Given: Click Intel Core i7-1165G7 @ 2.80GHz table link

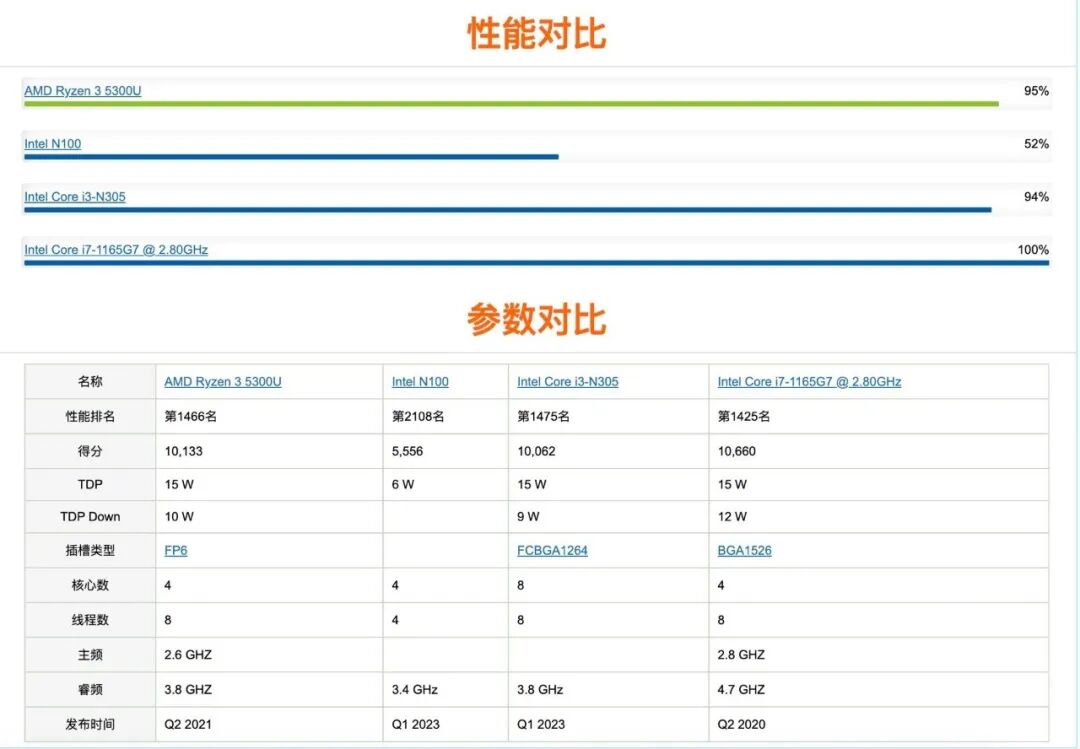Looking at the screenshot, I should coord(809,382).
